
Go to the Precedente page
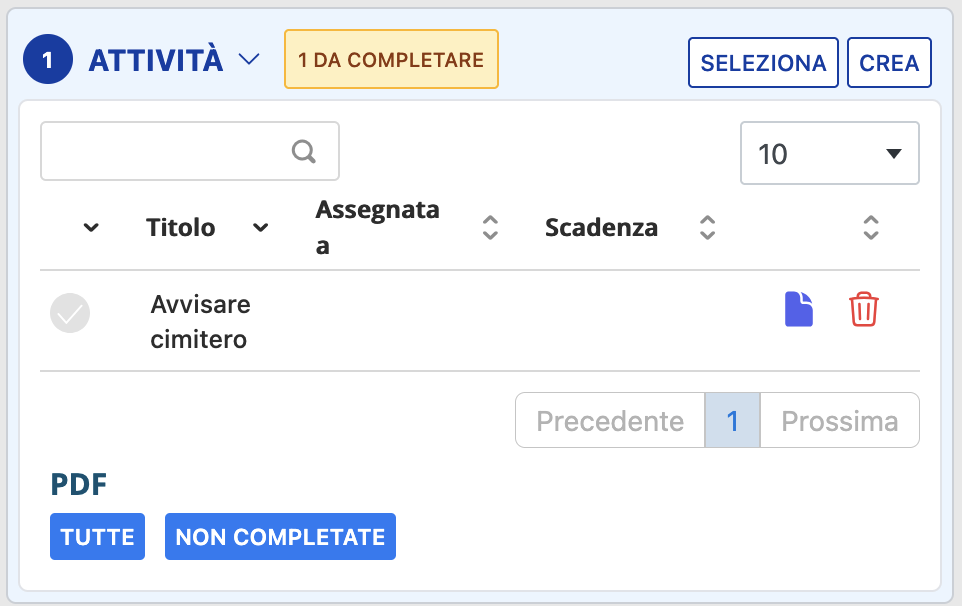[610, 420]
